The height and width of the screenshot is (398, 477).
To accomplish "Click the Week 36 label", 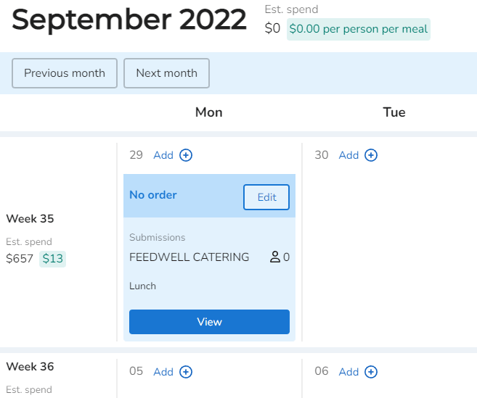I will pyautogui.click(x=30, y=367).
